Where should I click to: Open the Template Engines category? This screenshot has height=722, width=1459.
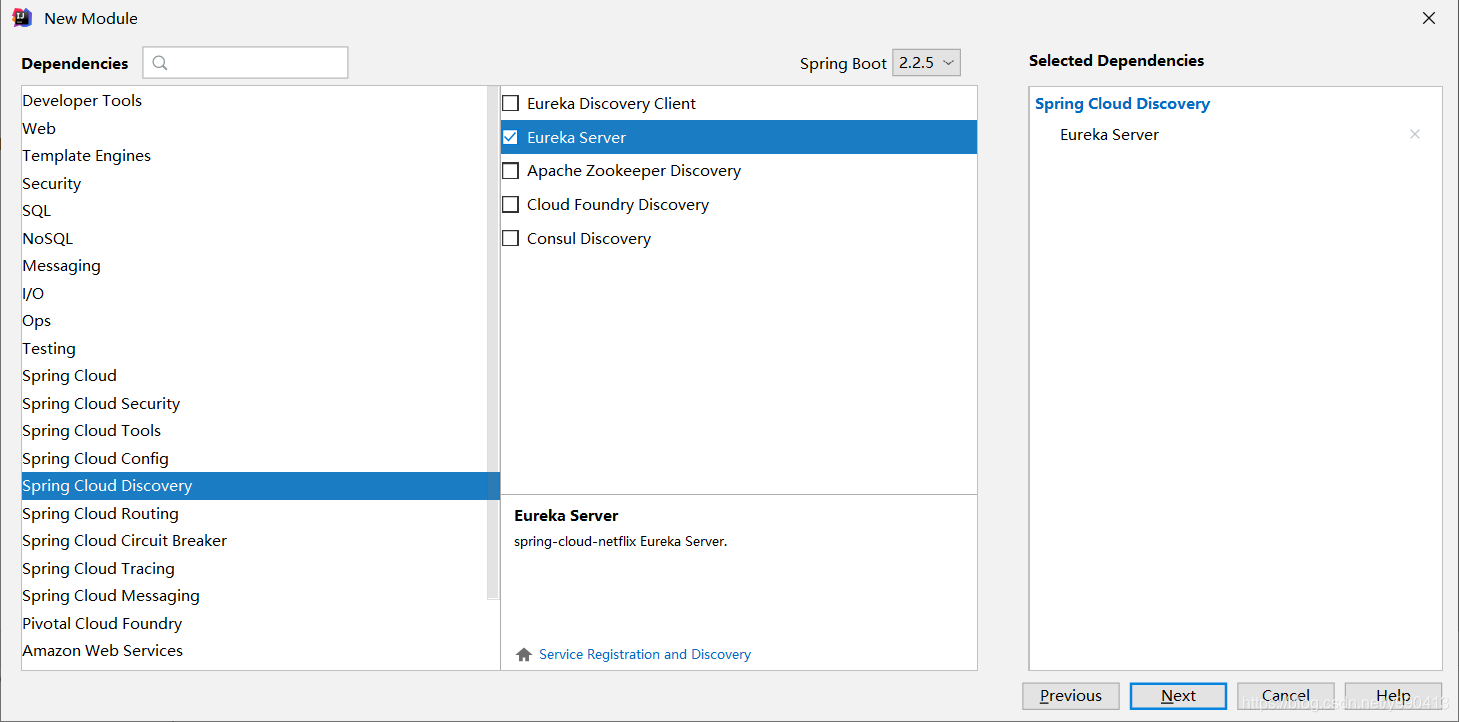254,156
